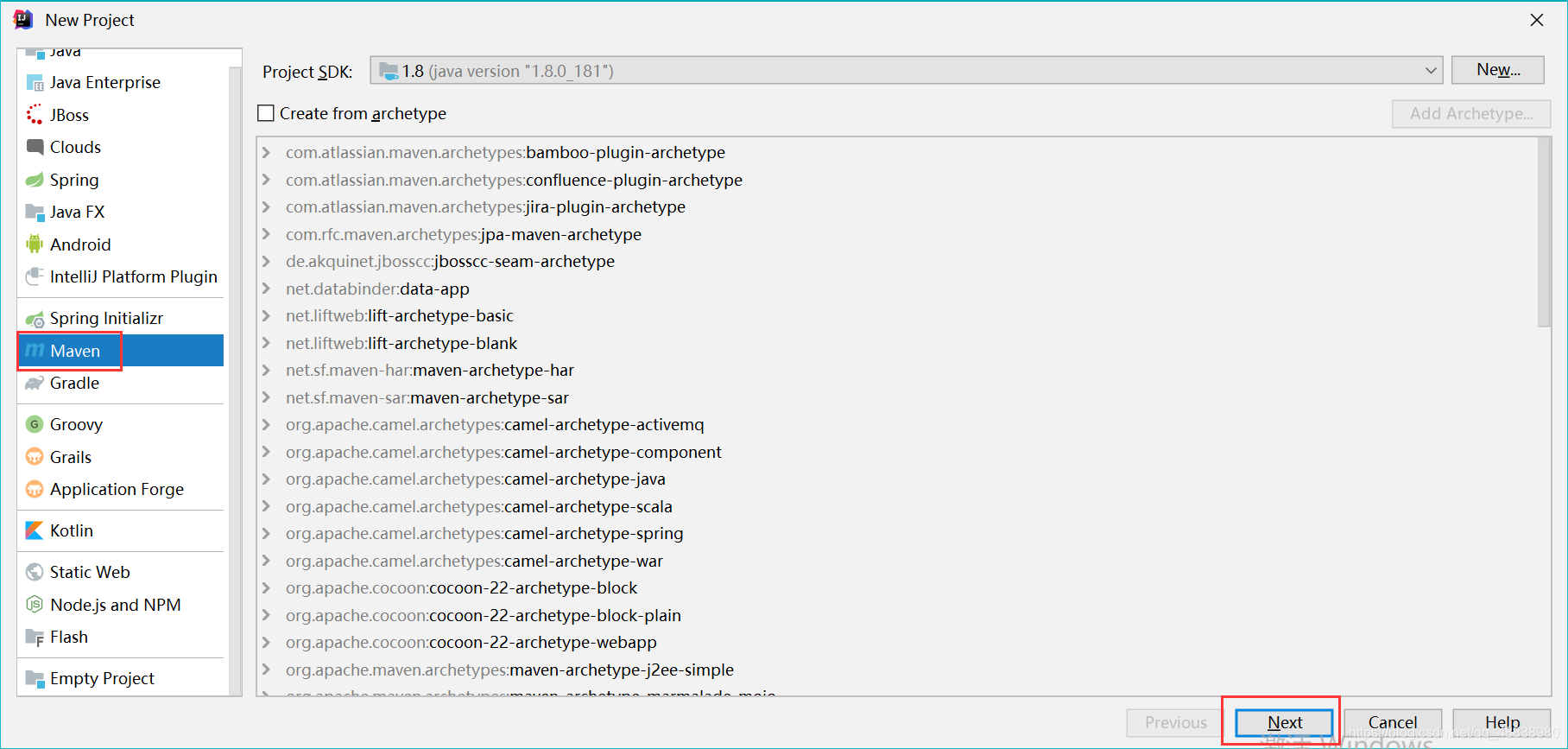Open the Project SDK dropdown arrow
The width and height of the screenshot is (1568, 749).
point(1431,71)
